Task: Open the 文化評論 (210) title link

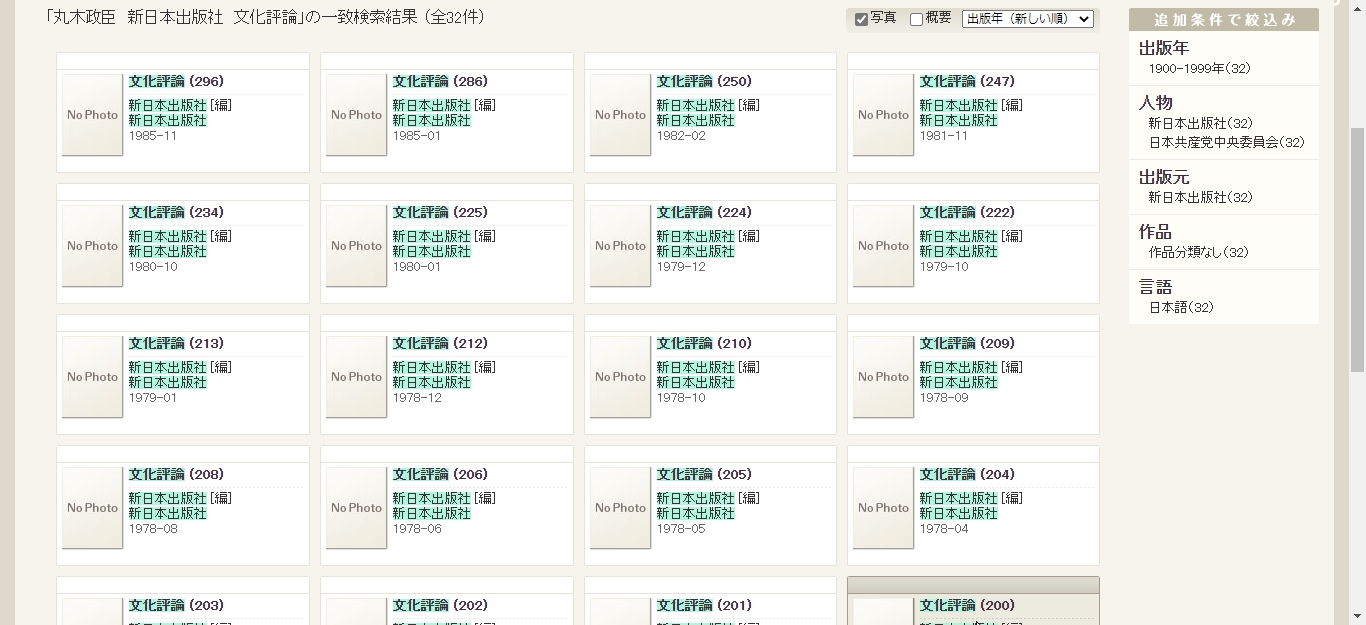Action: (x=704, y=344)
